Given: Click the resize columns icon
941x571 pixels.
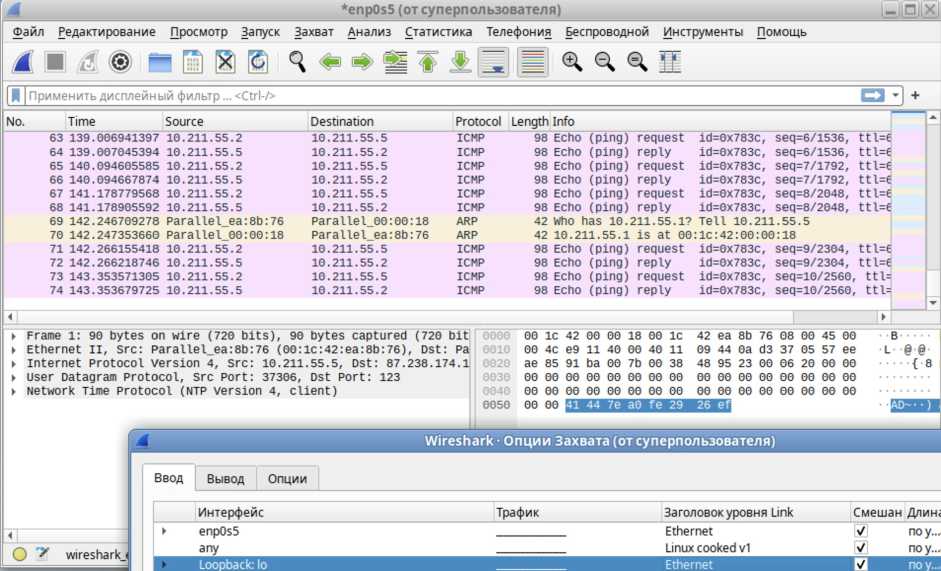Looking at the screenshot, I should 670,62.
